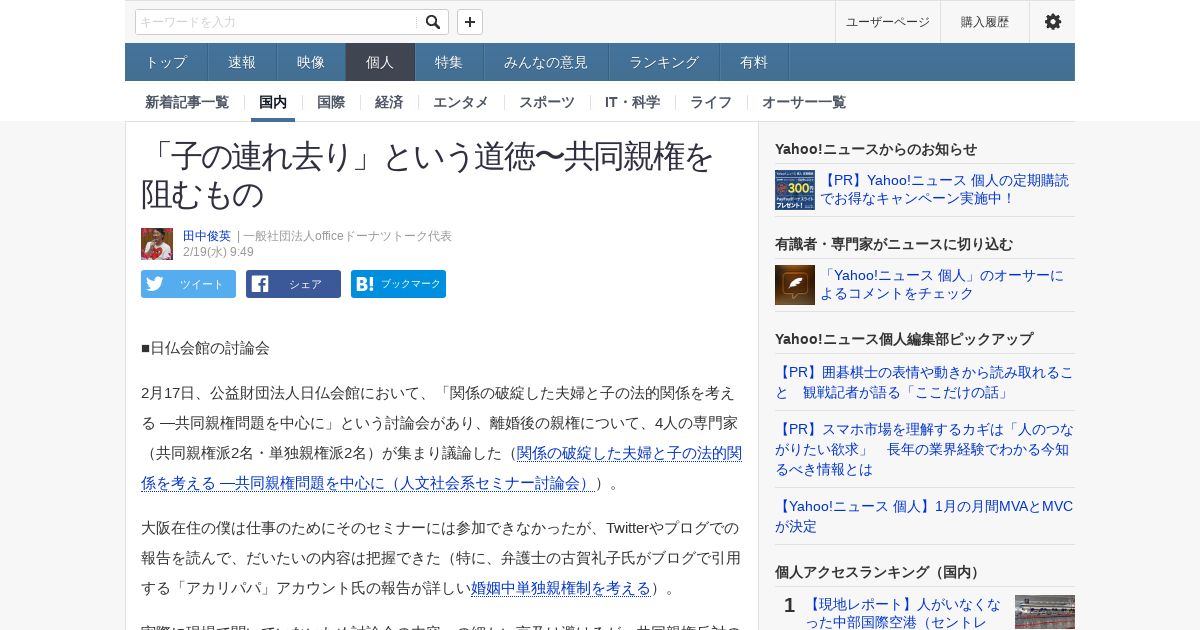Open the ランキング tab

(664, 62)
